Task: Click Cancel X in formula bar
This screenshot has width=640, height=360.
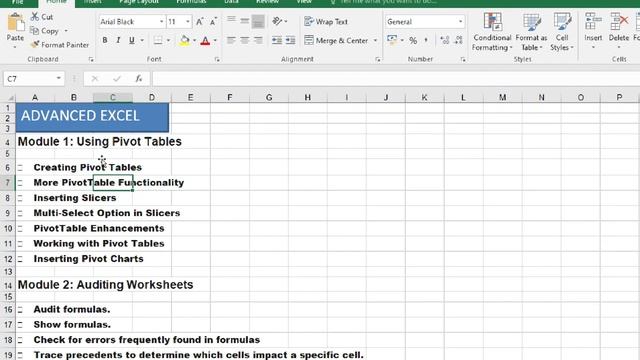Action: pos(95,78)
